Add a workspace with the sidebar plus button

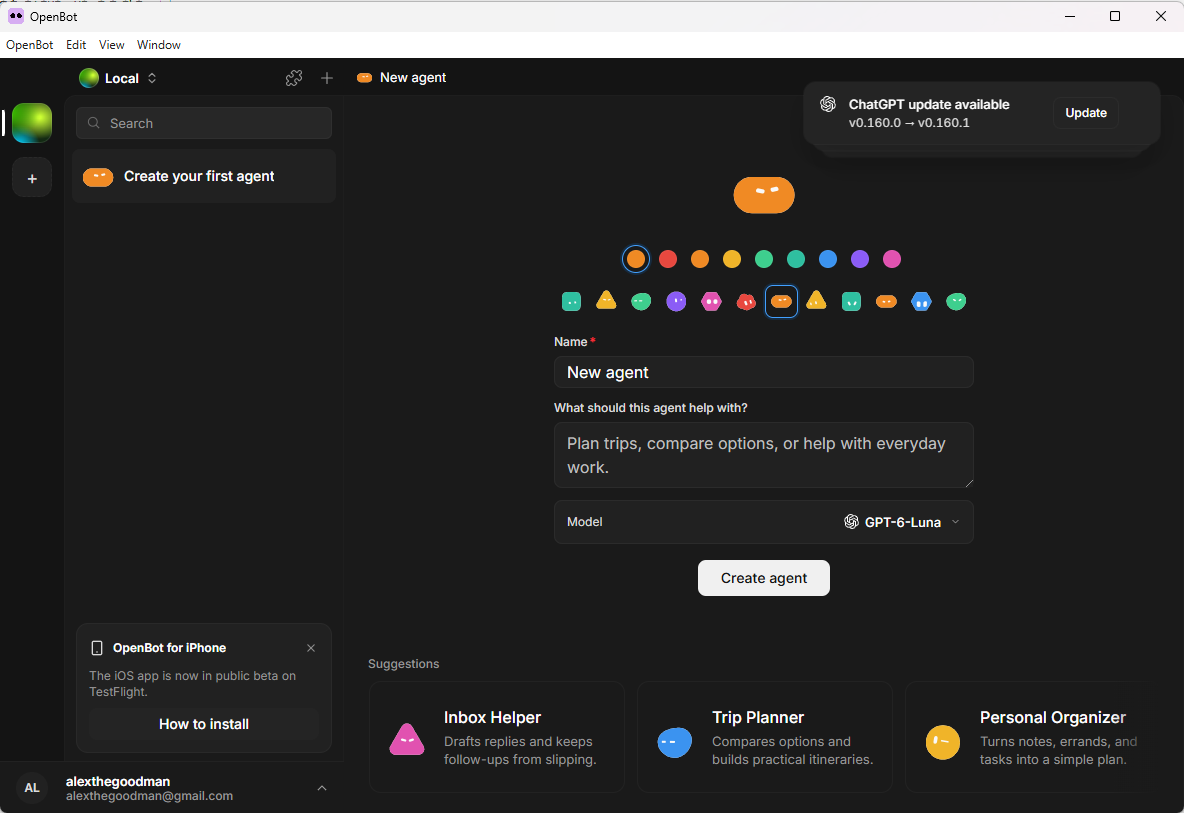tap(32, 179)
